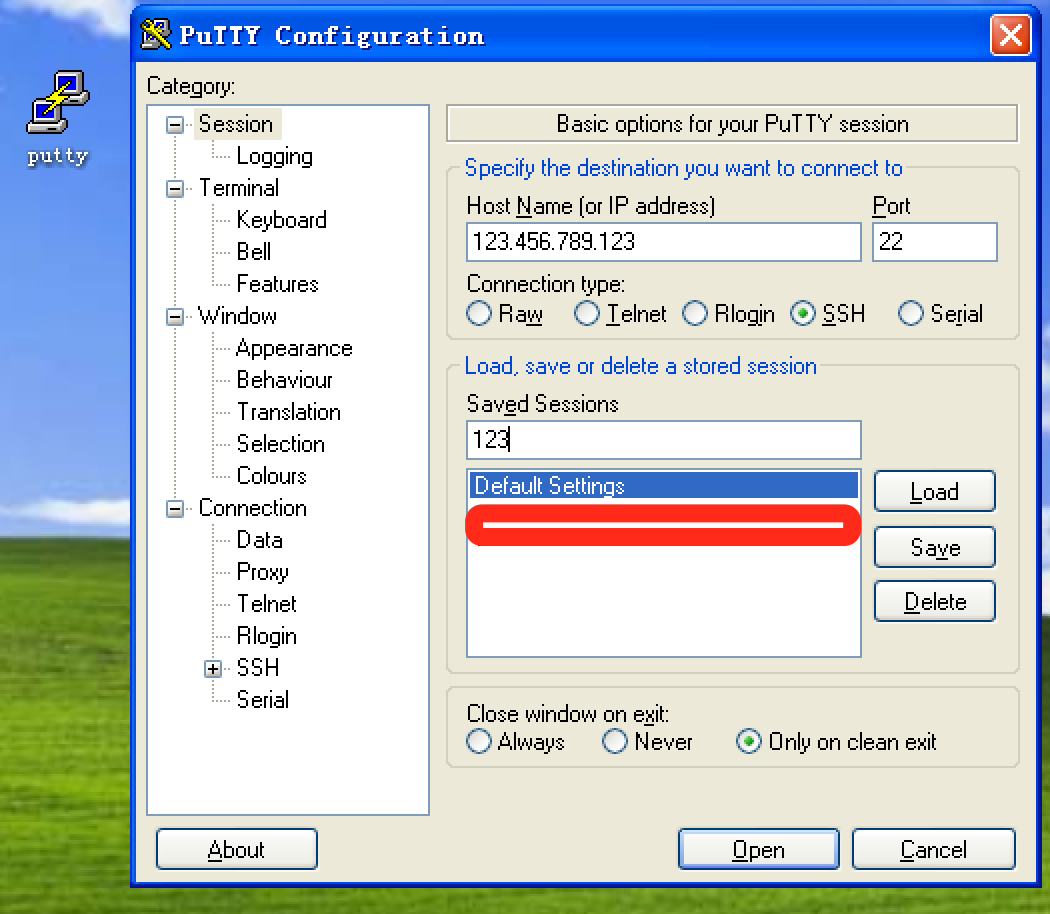Expand the SSH tree node

pyautogui.click(x=213, y=668)
